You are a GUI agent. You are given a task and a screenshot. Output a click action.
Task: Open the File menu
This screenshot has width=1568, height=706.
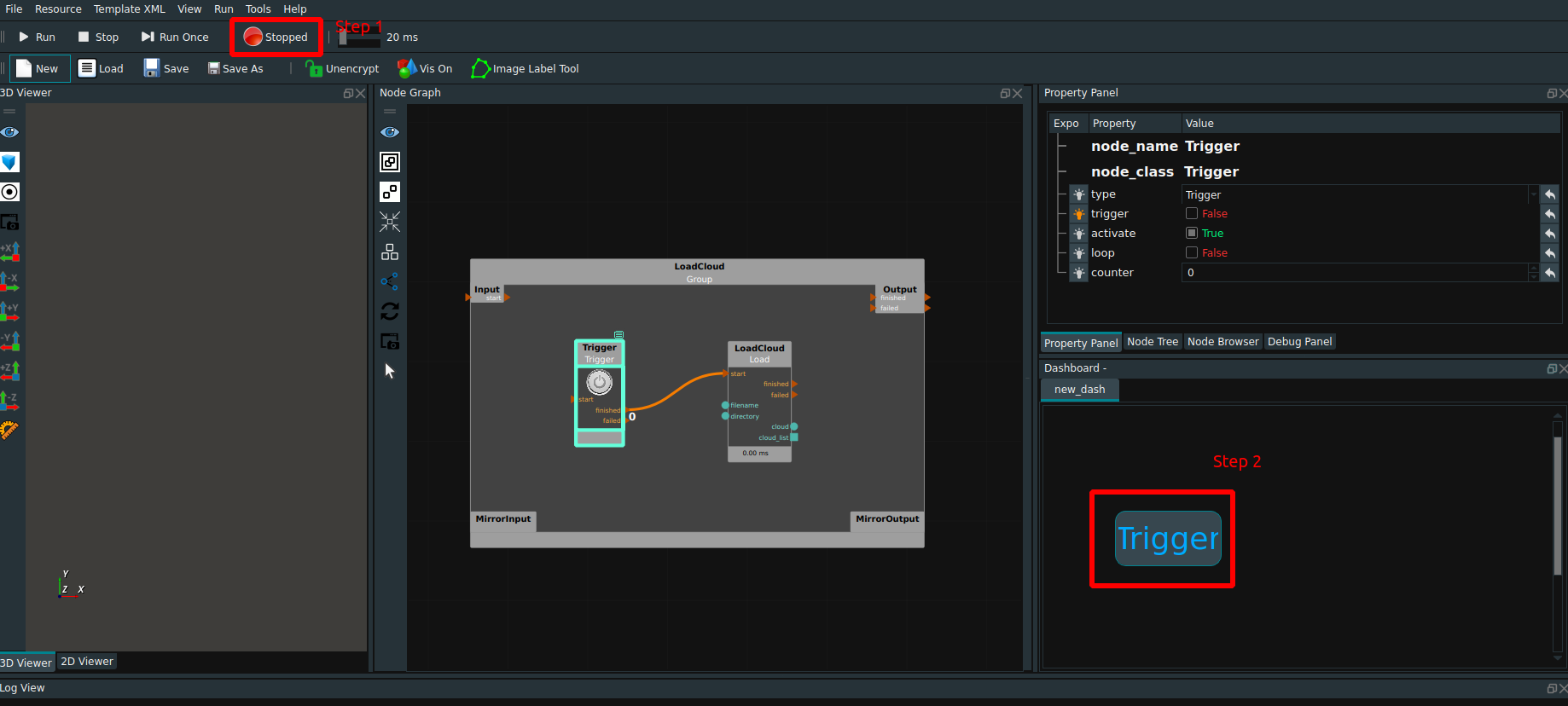[14, 9]
